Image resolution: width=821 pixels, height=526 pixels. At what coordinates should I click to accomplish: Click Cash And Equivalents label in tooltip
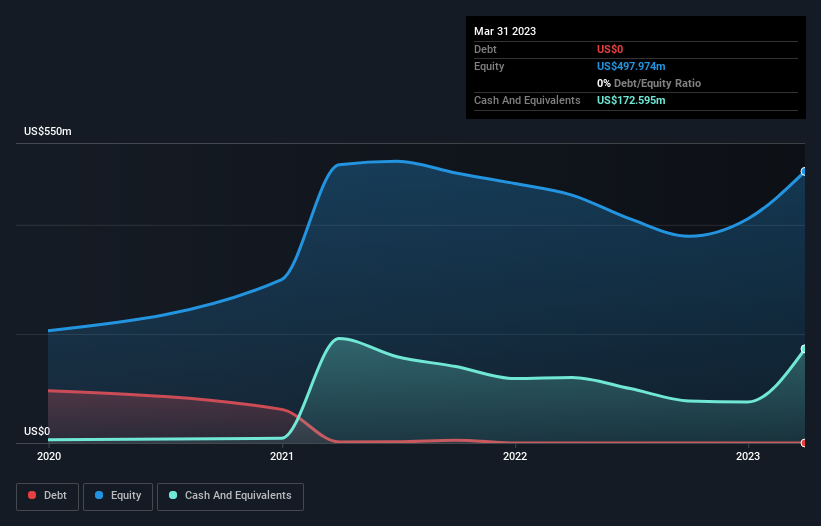527,100
